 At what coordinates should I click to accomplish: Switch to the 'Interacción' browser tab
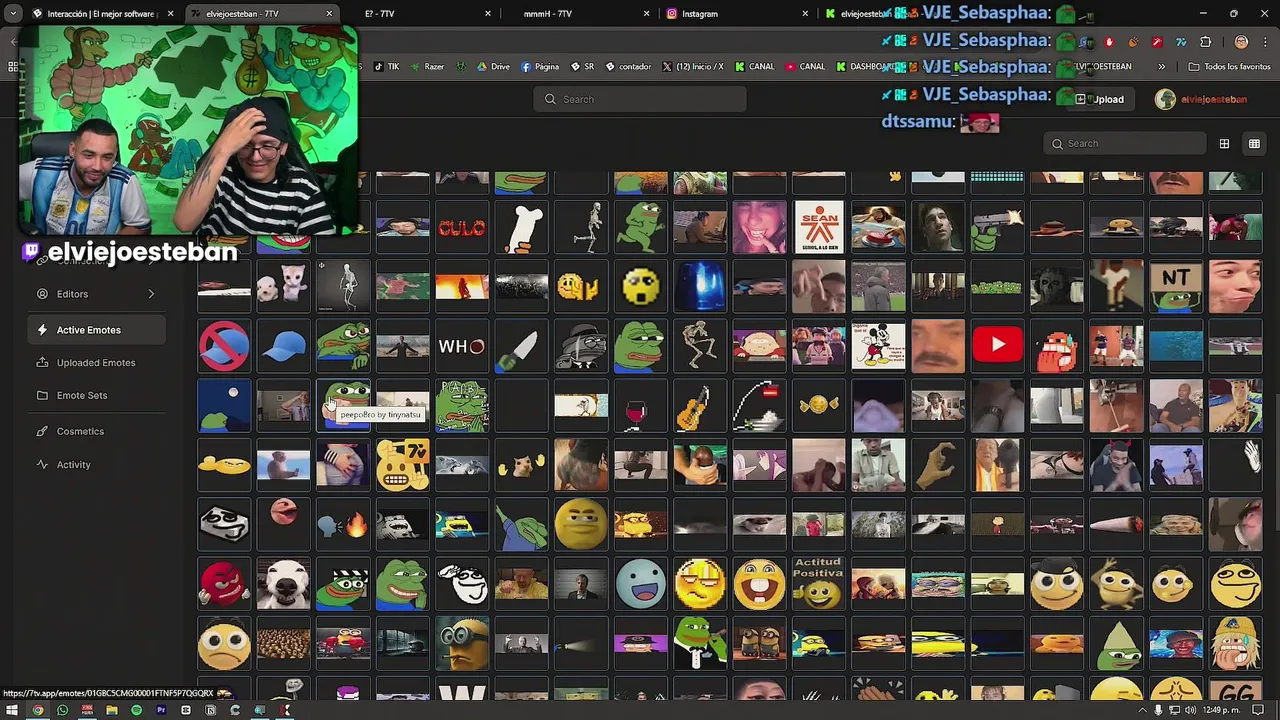pyautogui.click(x=101, y=14)
